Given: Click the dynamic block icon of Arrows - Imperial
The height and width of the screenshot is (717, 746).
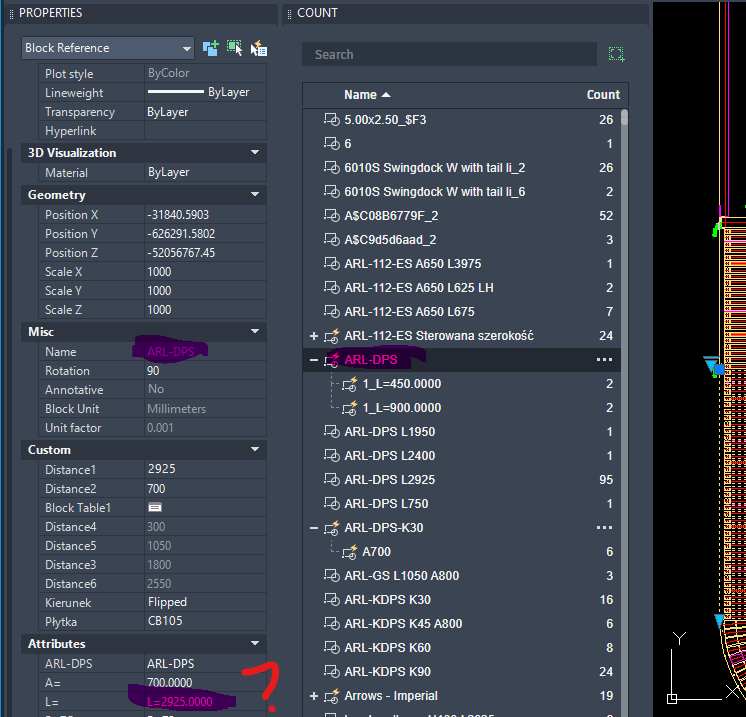Looking at the screenshot, I should pos(332,696).
